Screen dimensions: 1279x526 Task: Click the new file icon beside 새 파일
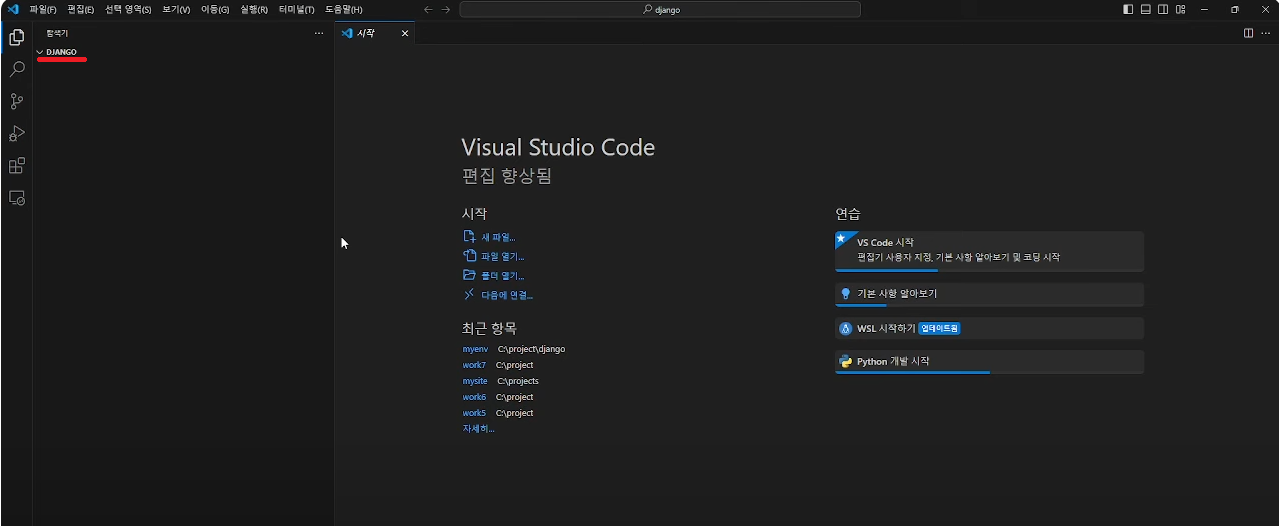[469, 237]
